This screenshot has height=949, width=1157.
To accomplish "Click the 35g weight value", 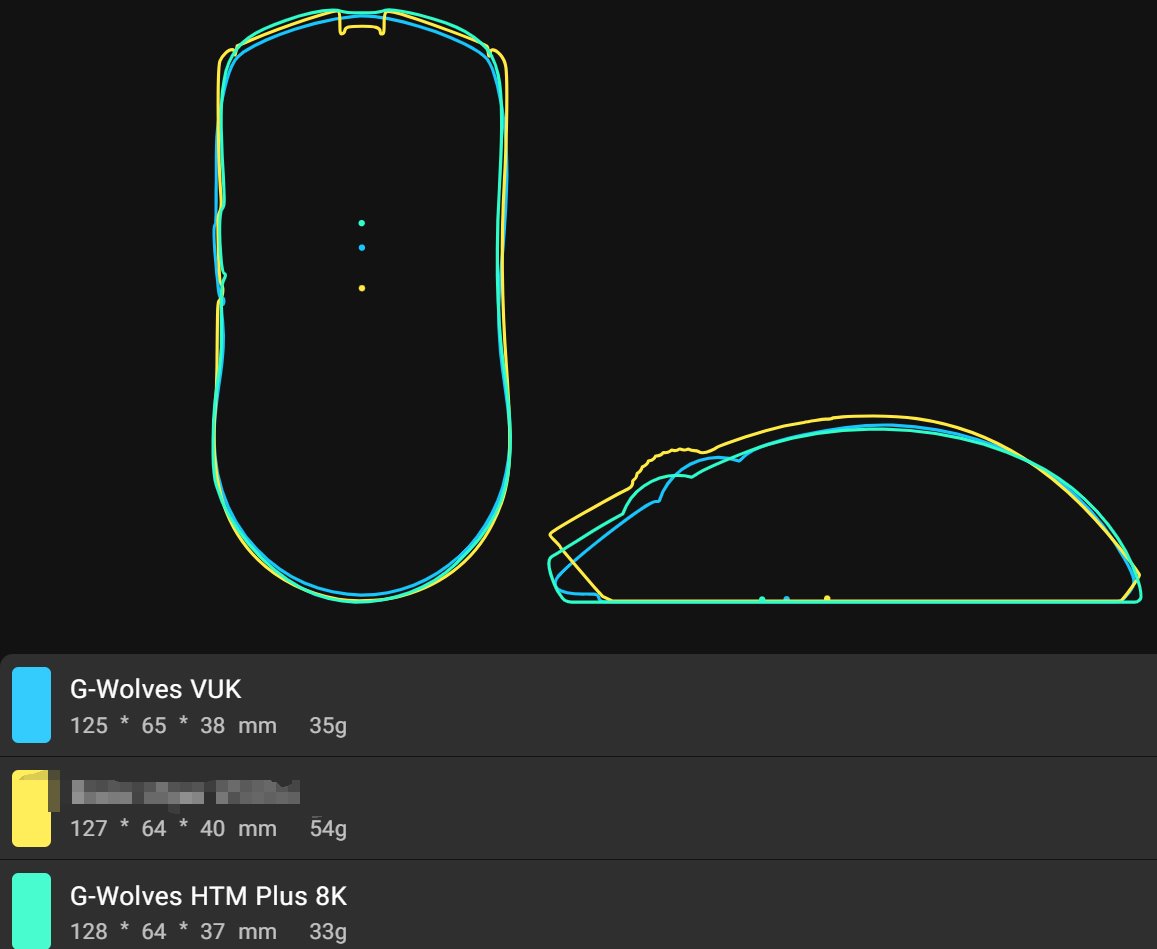I will pyautogui.click(x=328, y=726).
